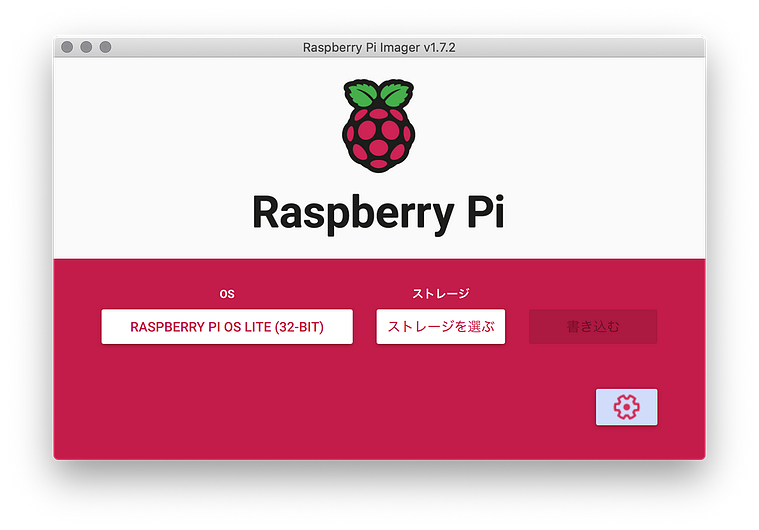Maximize the Raspberry Pi Imager window
This screenshot has height=530, width=759.
[106, 47]
